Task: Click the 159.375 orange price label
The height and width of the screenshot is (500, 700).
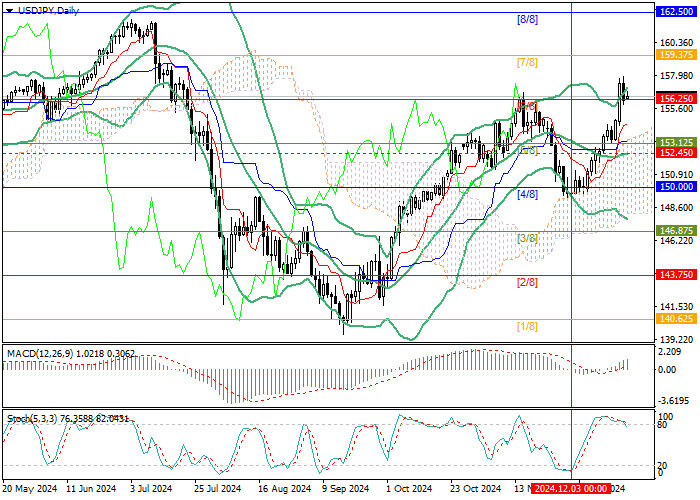Action: 676,55
